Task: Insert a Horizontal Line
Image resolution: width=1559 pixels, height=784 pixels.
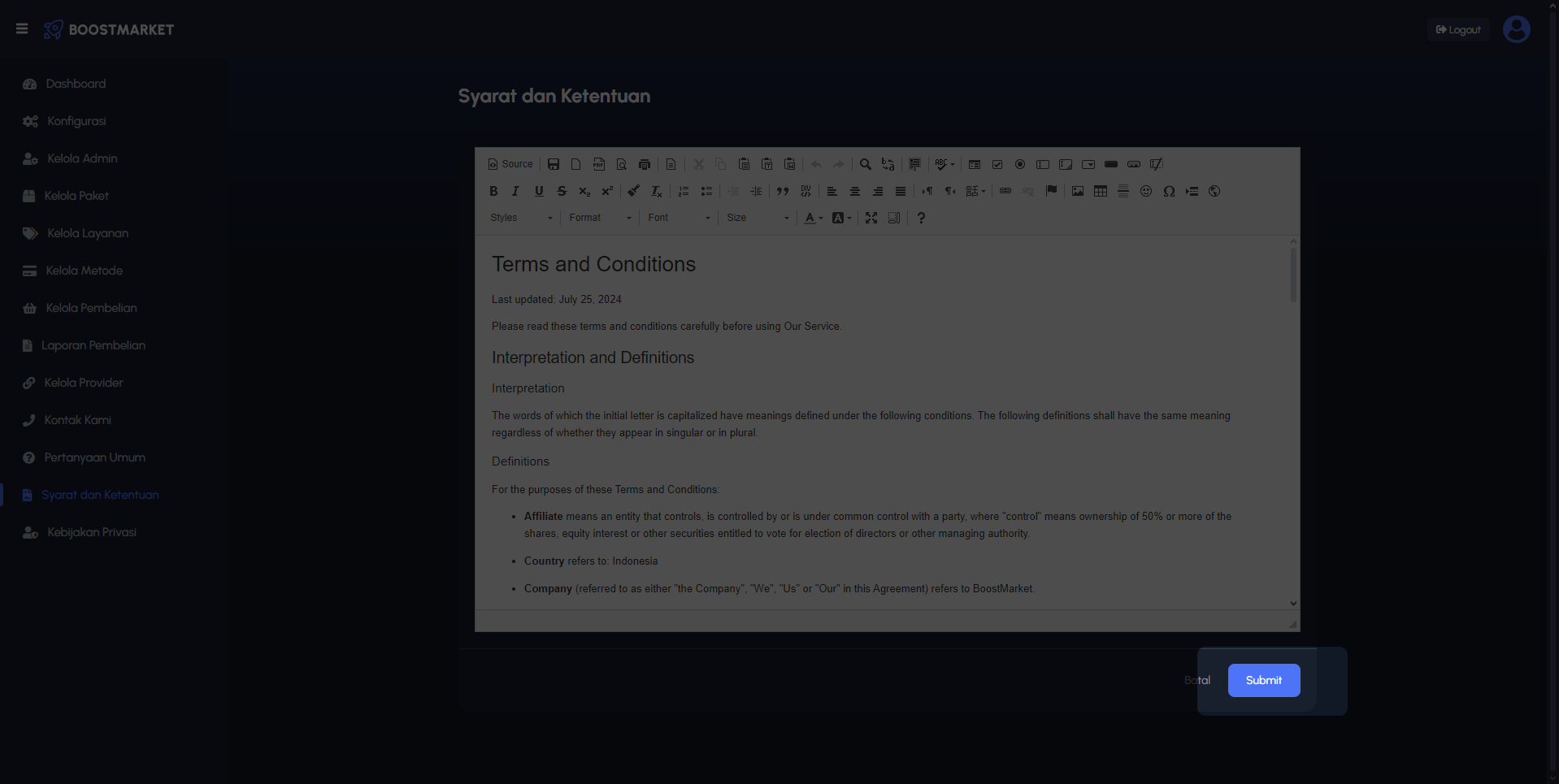Action: pyautogui.click(x=1123, y=191)
